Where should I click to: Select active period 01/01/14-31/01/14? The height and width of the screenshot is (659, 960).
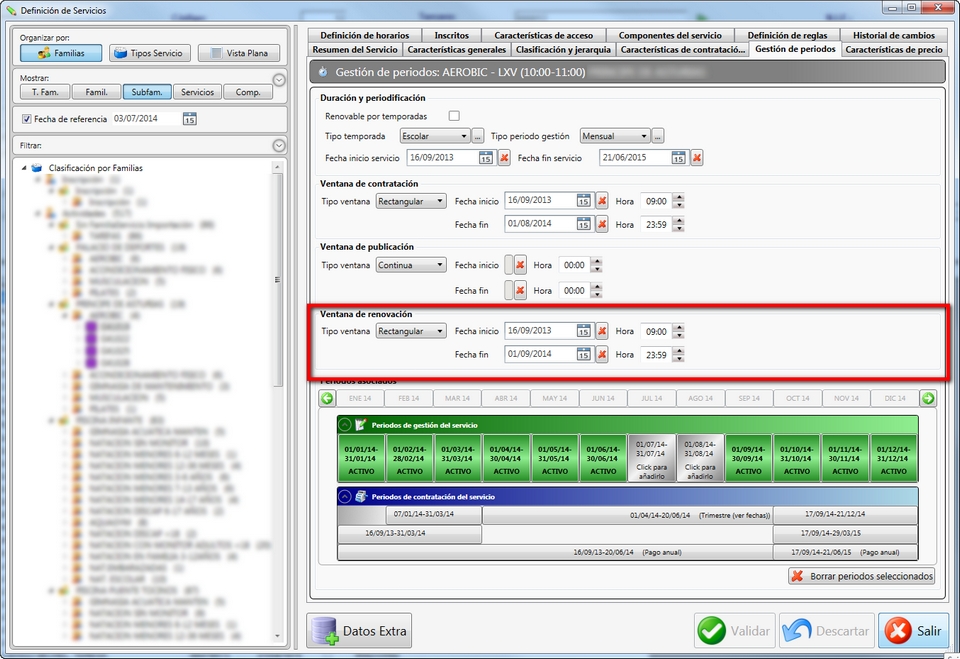[x=361, y=458]
